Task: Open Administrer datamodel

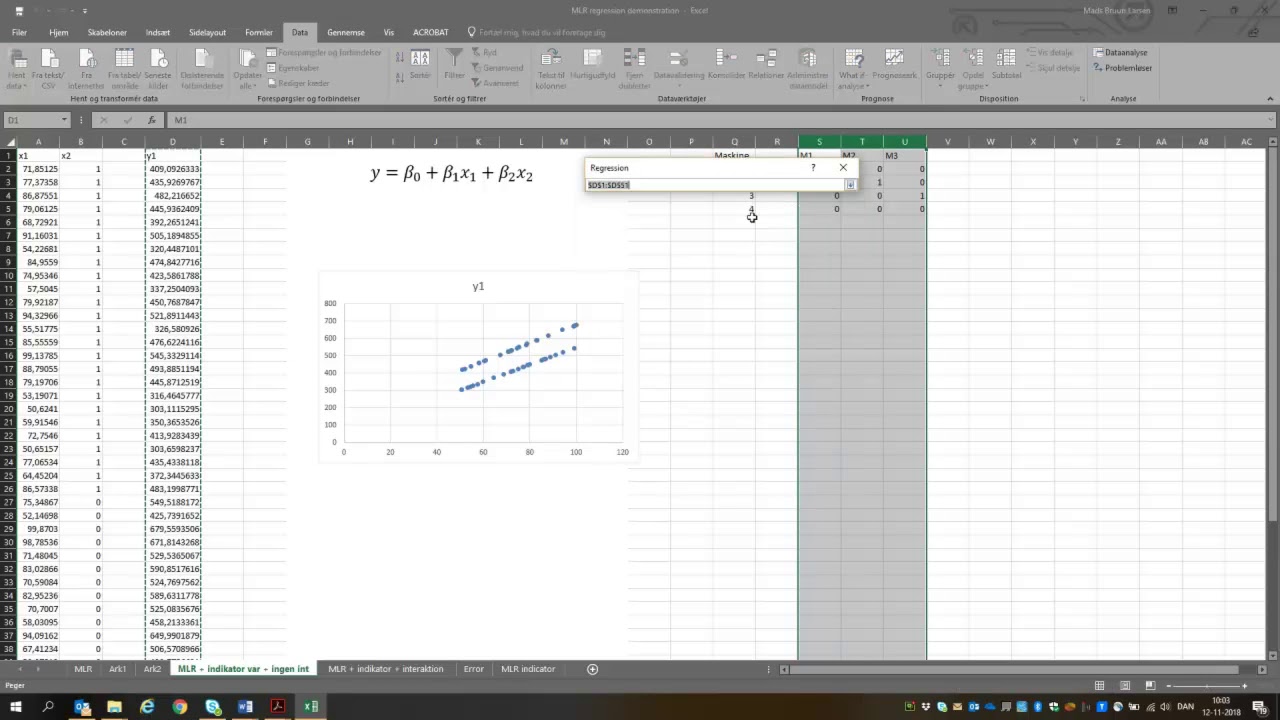Action: [808, 69]
